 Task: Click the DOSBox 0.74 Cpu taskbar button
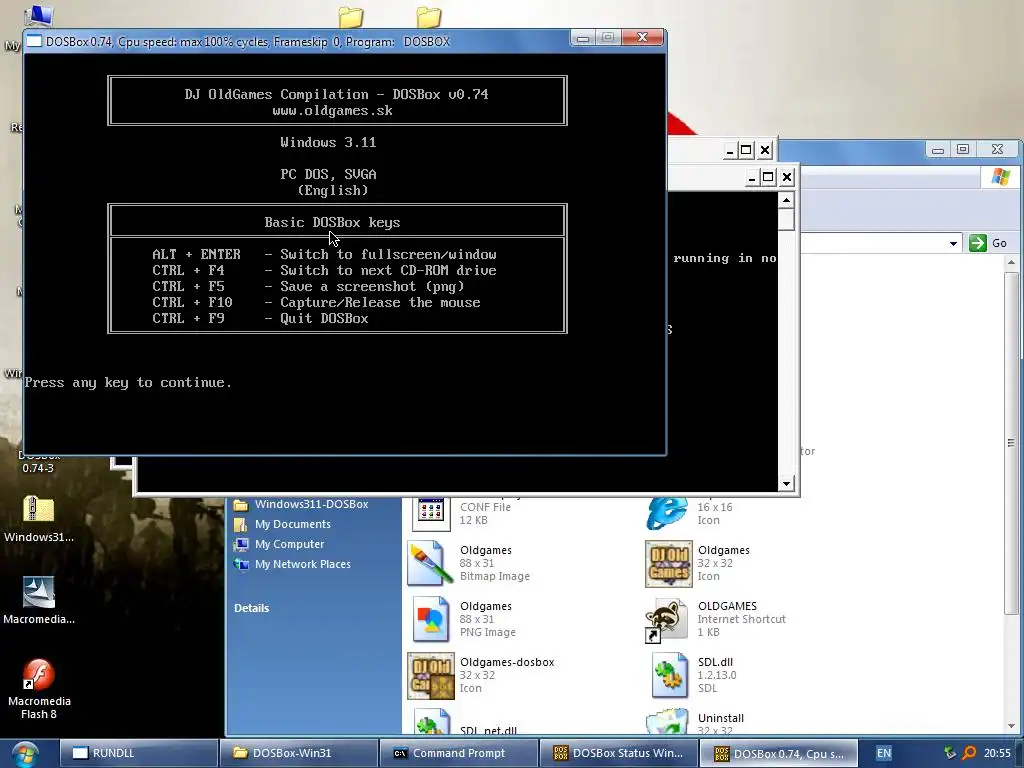778,753
